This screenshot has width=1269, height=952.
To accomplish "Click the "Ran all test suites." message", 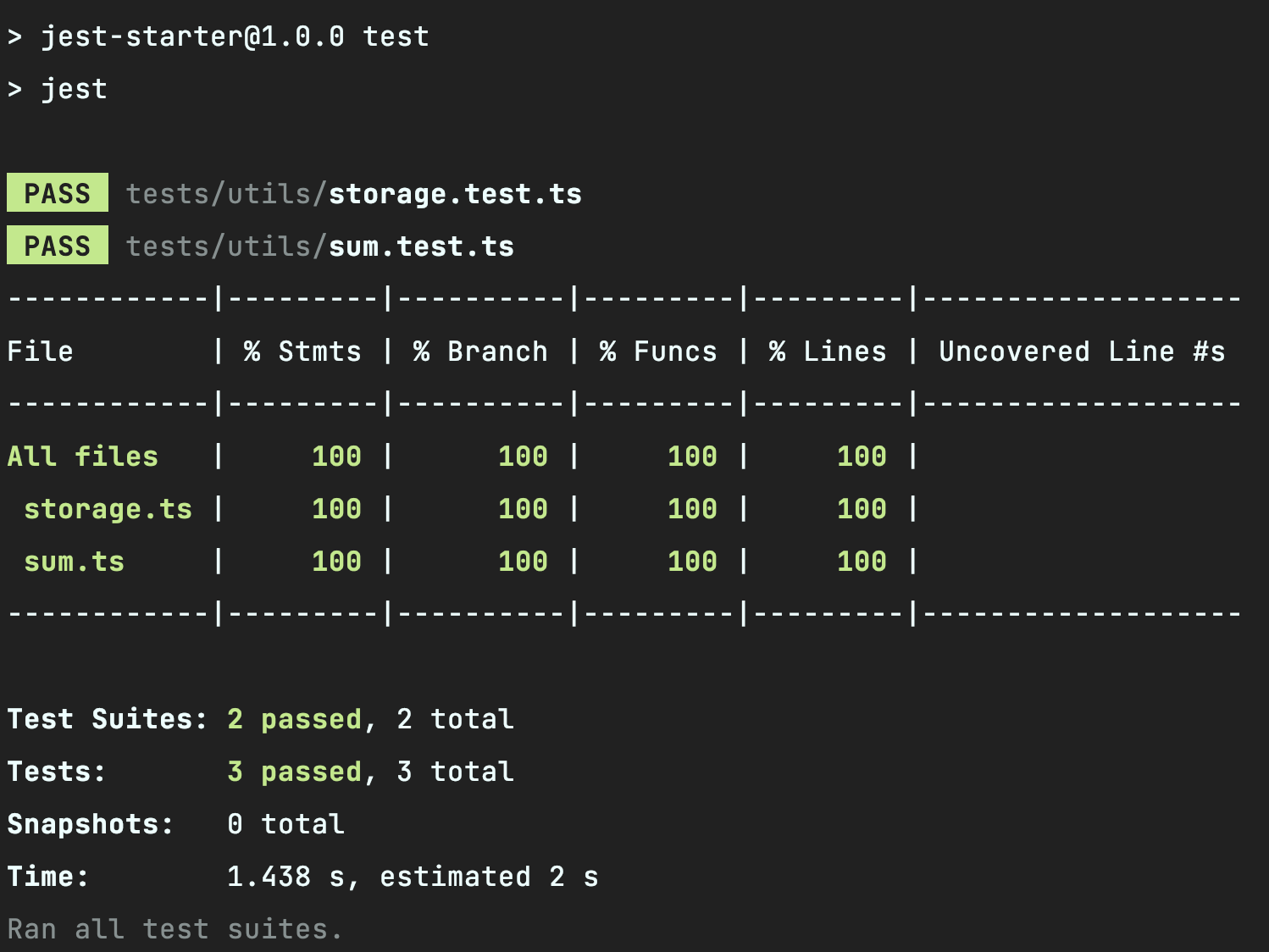I will pyautogui.click(x=175, y=929).
